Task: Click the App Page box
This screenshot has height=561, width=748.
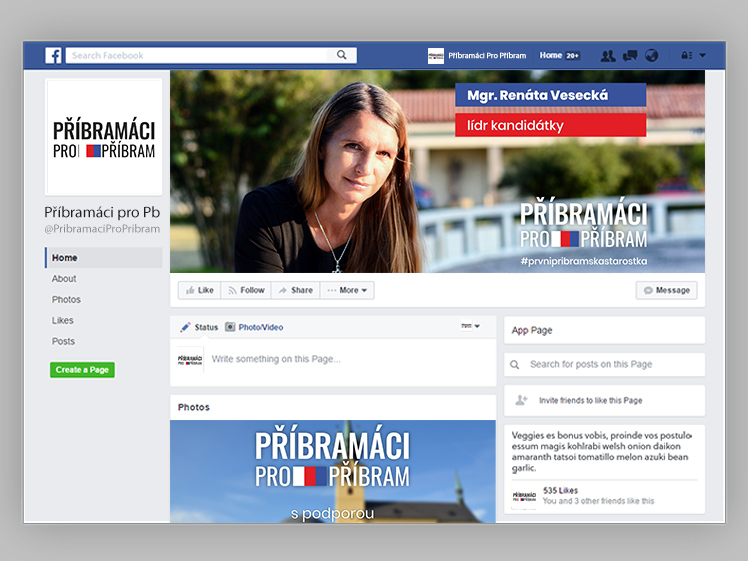Action: 604,330
